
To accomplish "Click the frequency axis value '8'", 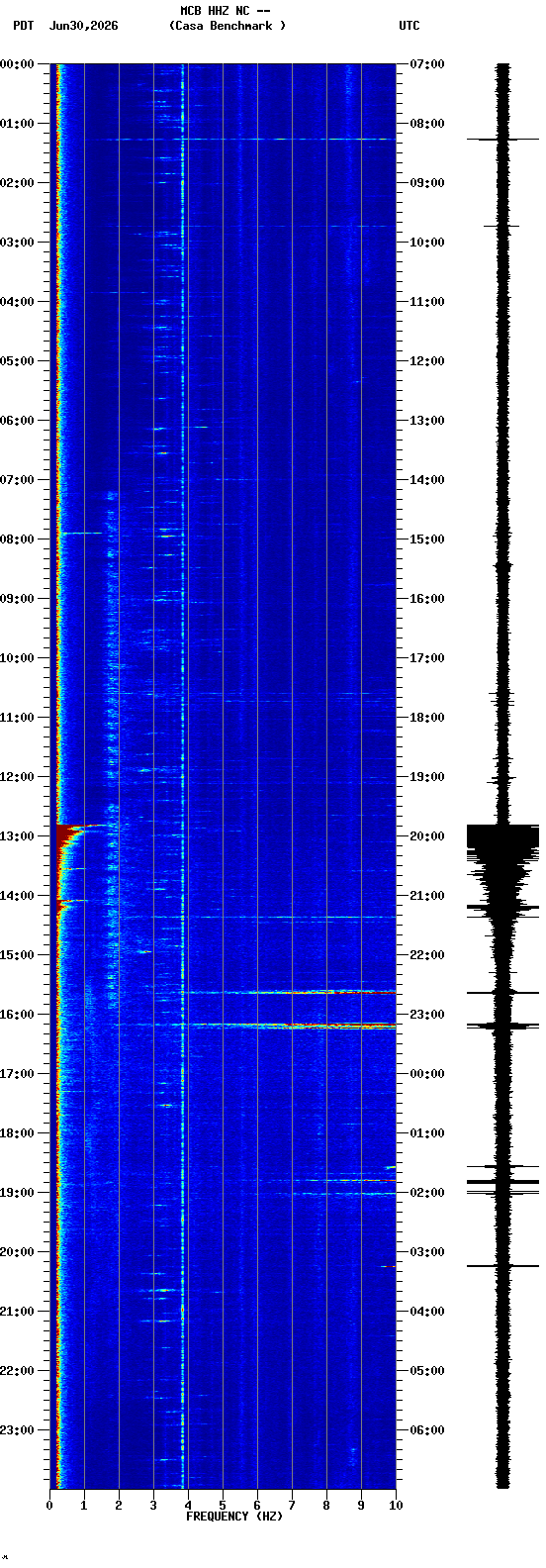I will click(x=326, y=1506).
